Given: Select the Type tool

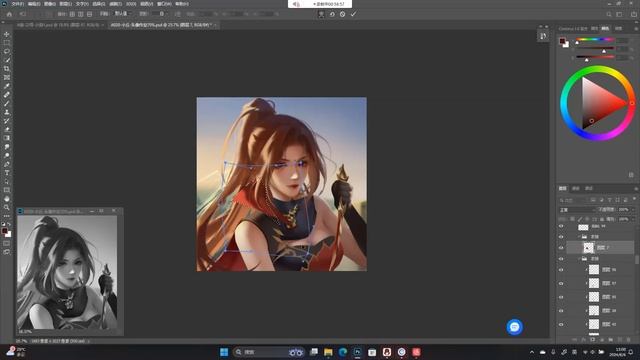Looking at the screenshot, I should [x=7, y=173].
